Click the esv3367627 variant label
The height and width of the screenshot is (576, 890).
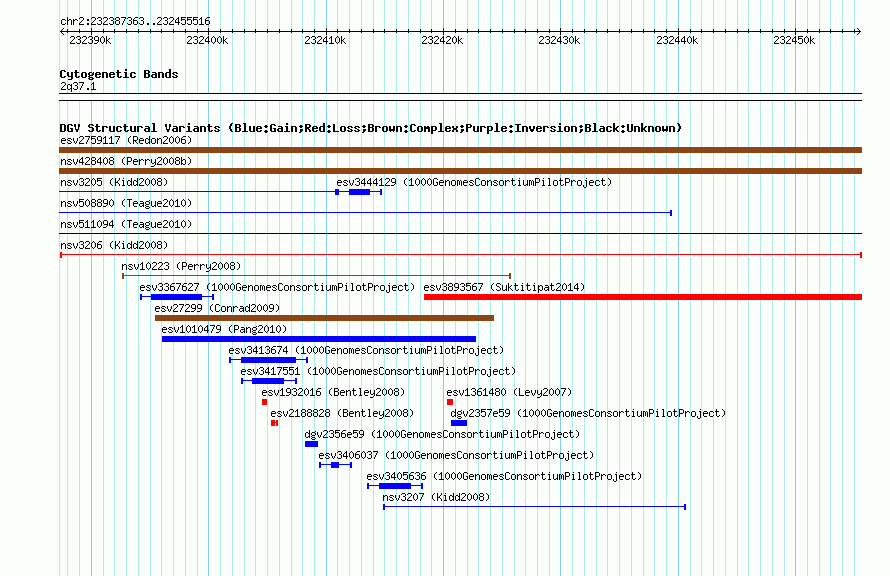pos(277,287)
